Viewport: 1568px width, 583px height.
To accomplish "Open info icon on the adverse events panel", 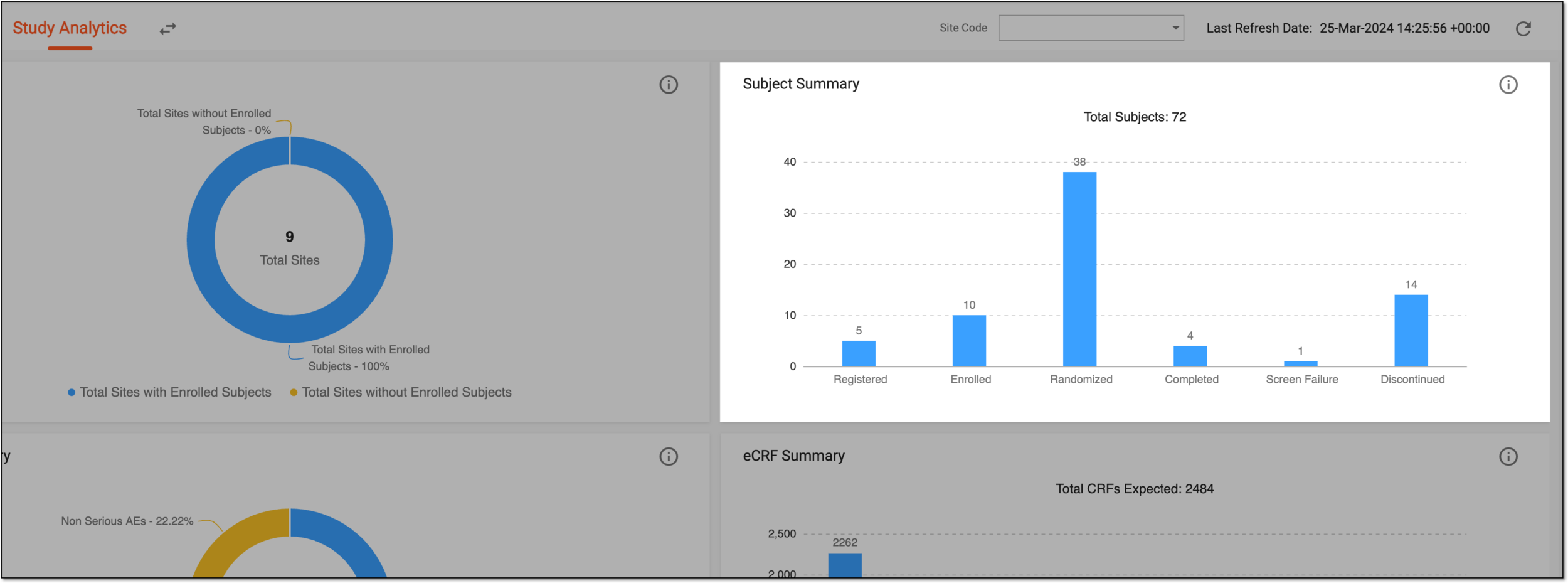I will pyautogui.click(x=669, y=457).
